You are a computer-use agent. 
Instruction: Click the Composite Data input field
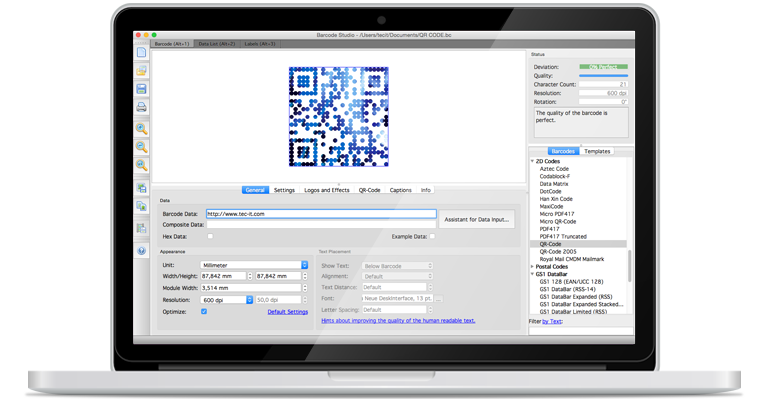(321, 225)
